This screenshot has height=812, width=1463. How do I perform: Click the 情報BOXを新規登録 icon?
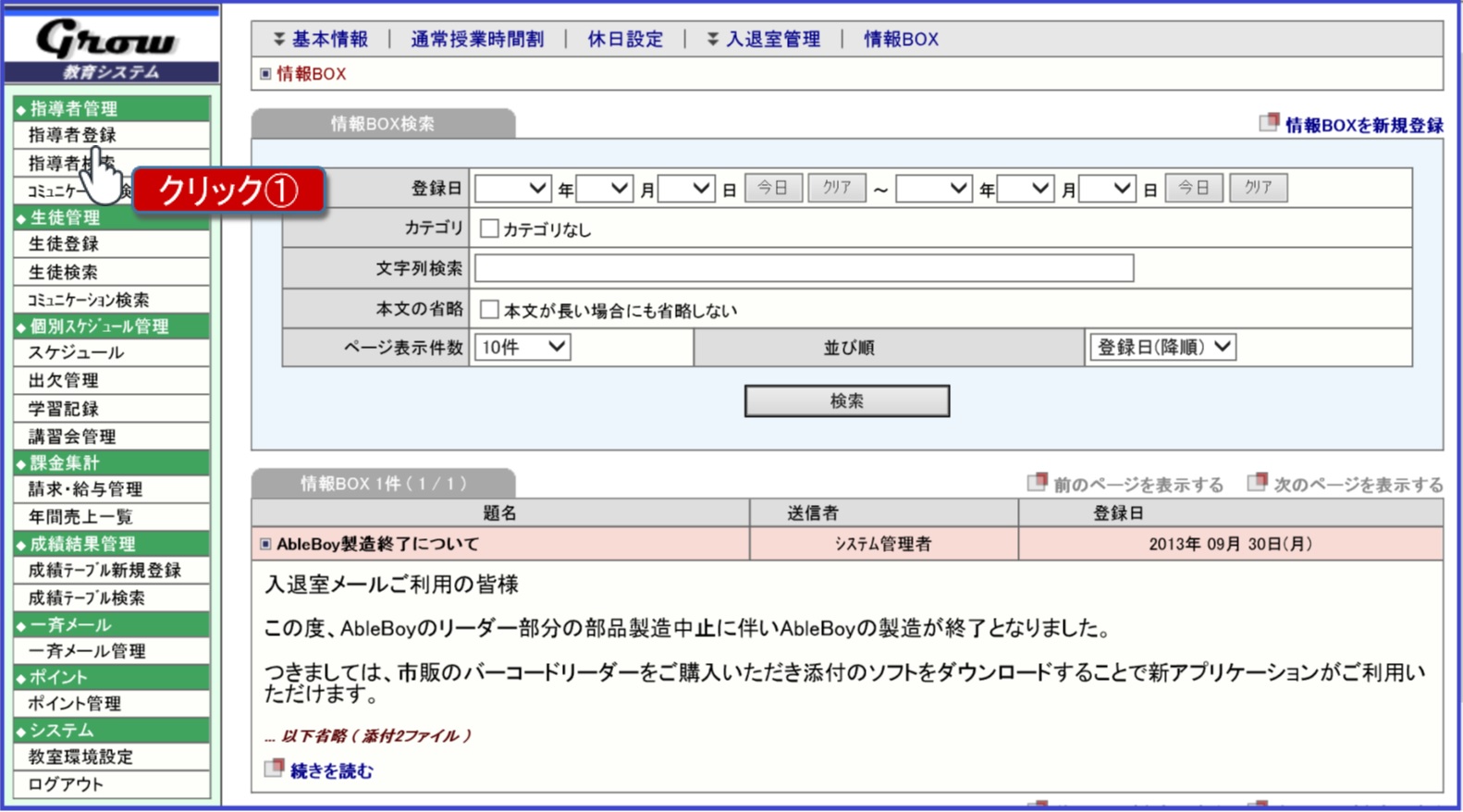[x=1269, y=123]
